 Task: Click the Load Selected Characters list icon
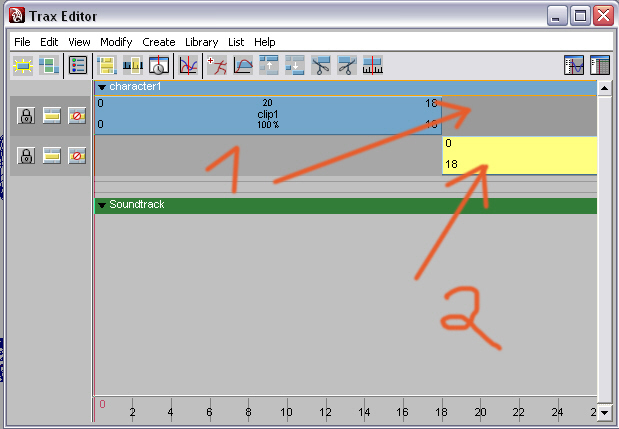(x=78, y=66)
